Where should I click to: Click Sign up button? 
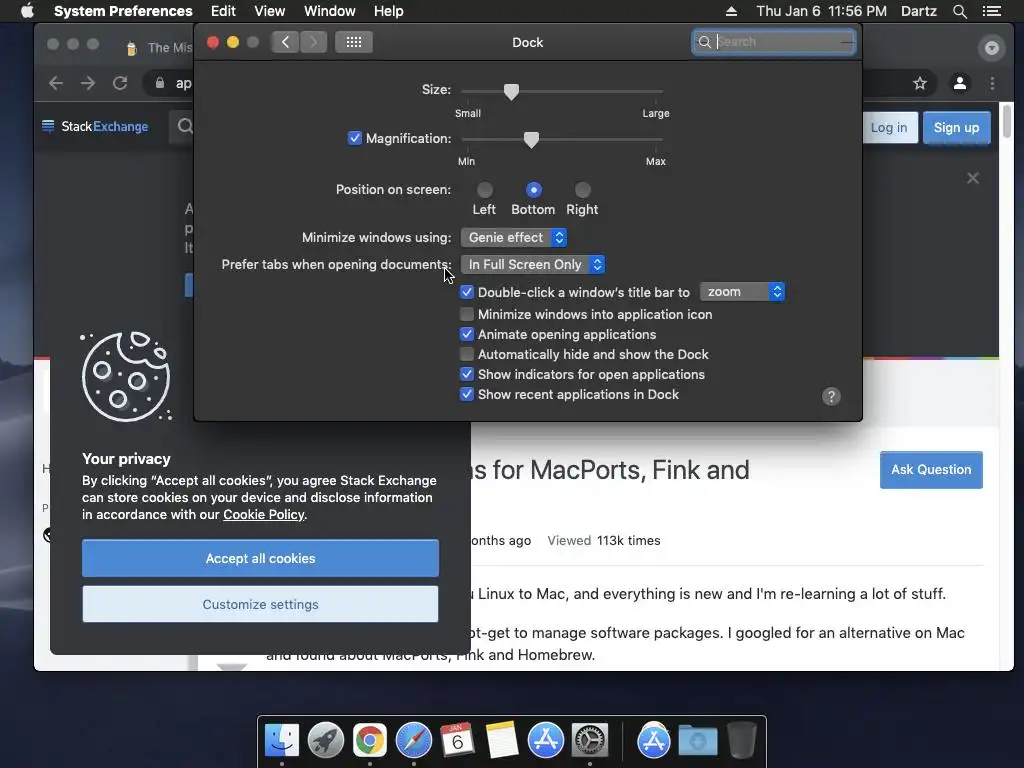[x=956, y=127]
